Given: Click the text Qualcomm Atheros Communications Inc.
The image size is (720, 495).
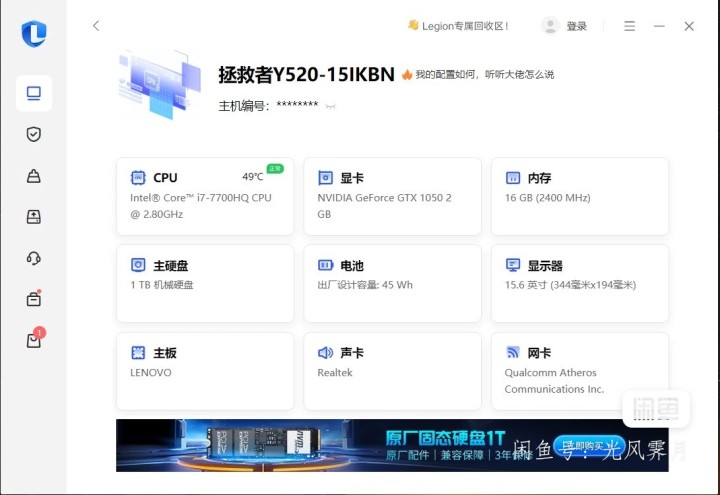Looking at the screenshot, I should pyautogui.click(x=554, y=381).
